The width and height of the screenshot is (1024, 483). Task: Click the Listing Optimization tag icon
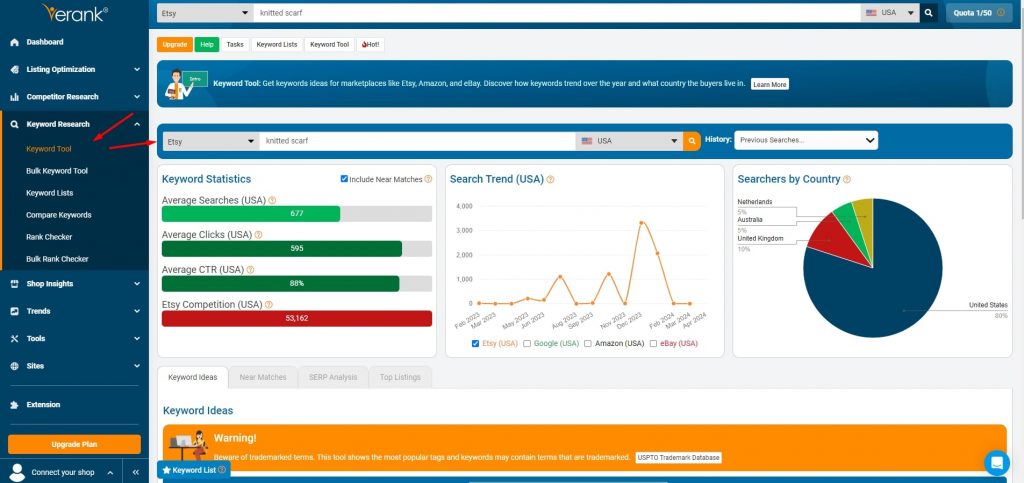pyautogui.click(x=14, y=70)
